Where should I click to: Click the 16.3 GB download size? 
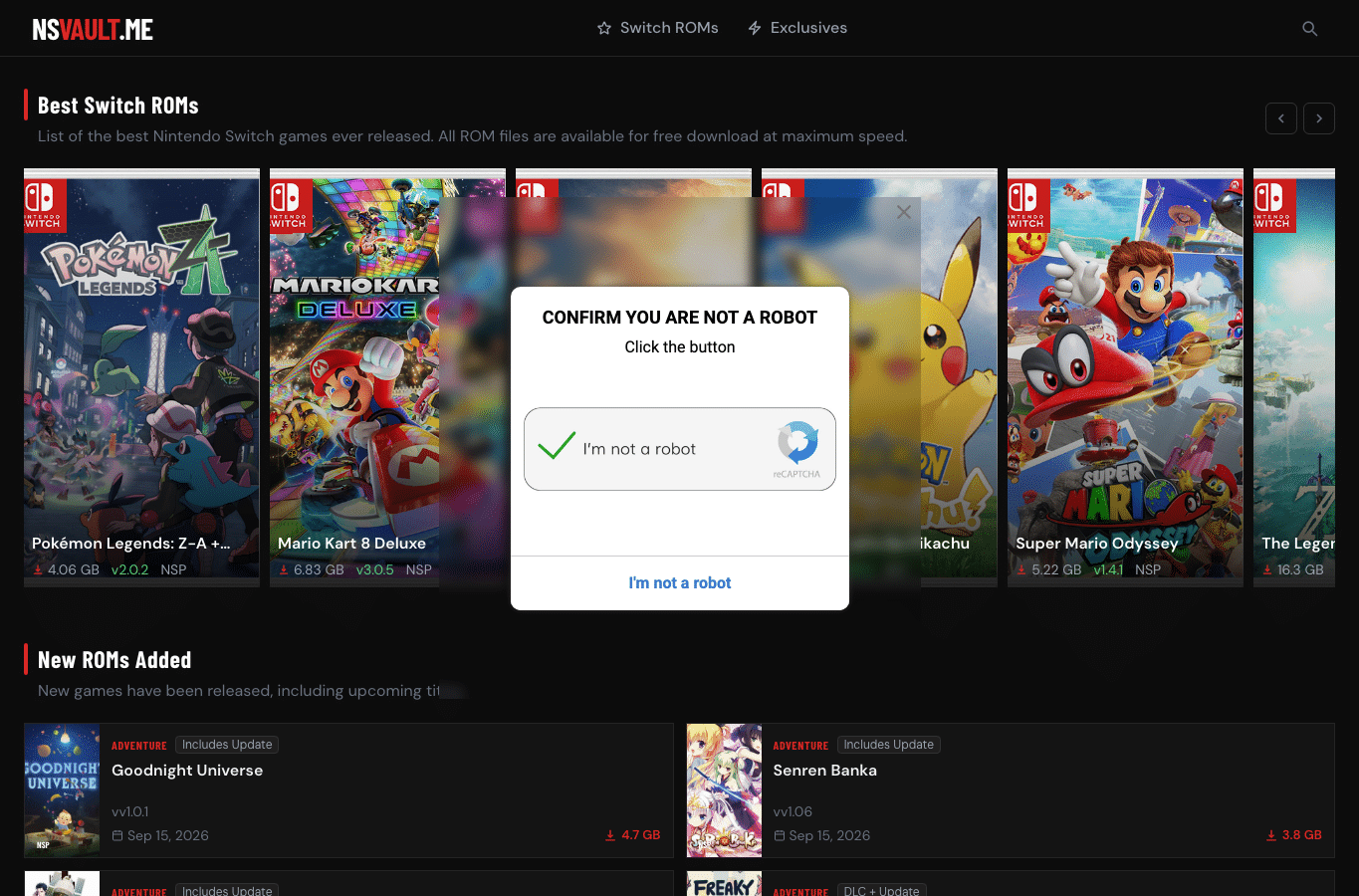click(1300, 570)
